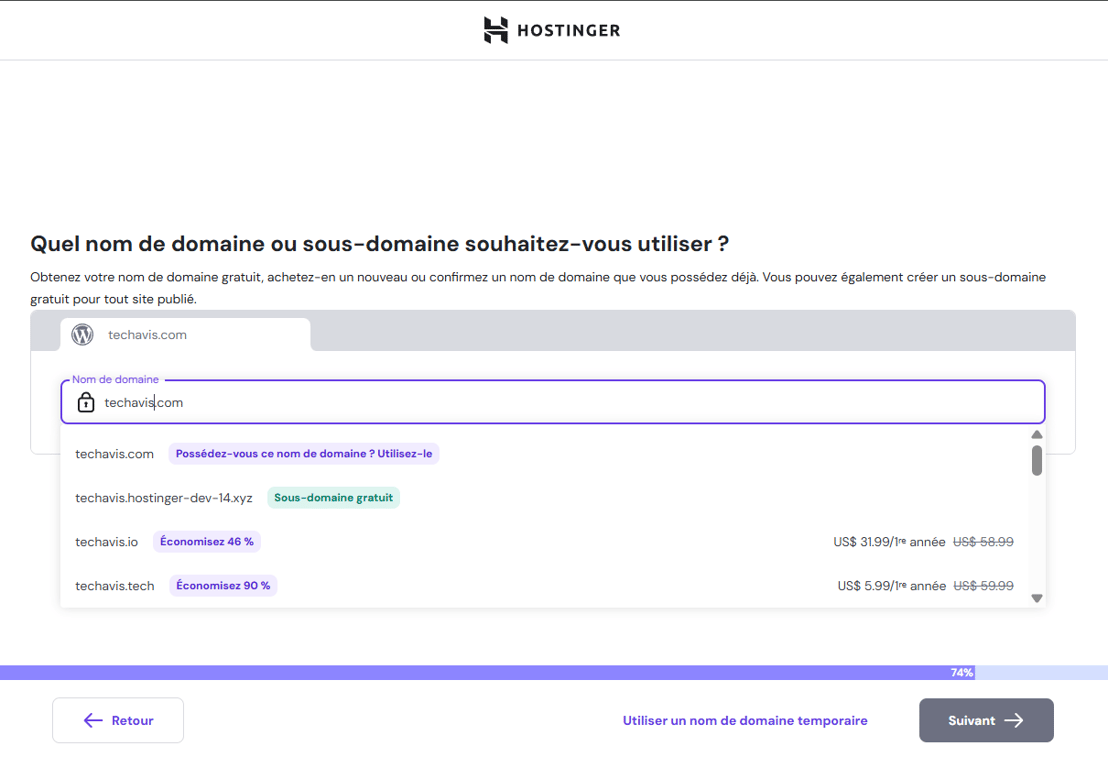Click the WordPress icon on the techavis.com tab
This screenshot has height=768, width=1108.
click(82, 334)
